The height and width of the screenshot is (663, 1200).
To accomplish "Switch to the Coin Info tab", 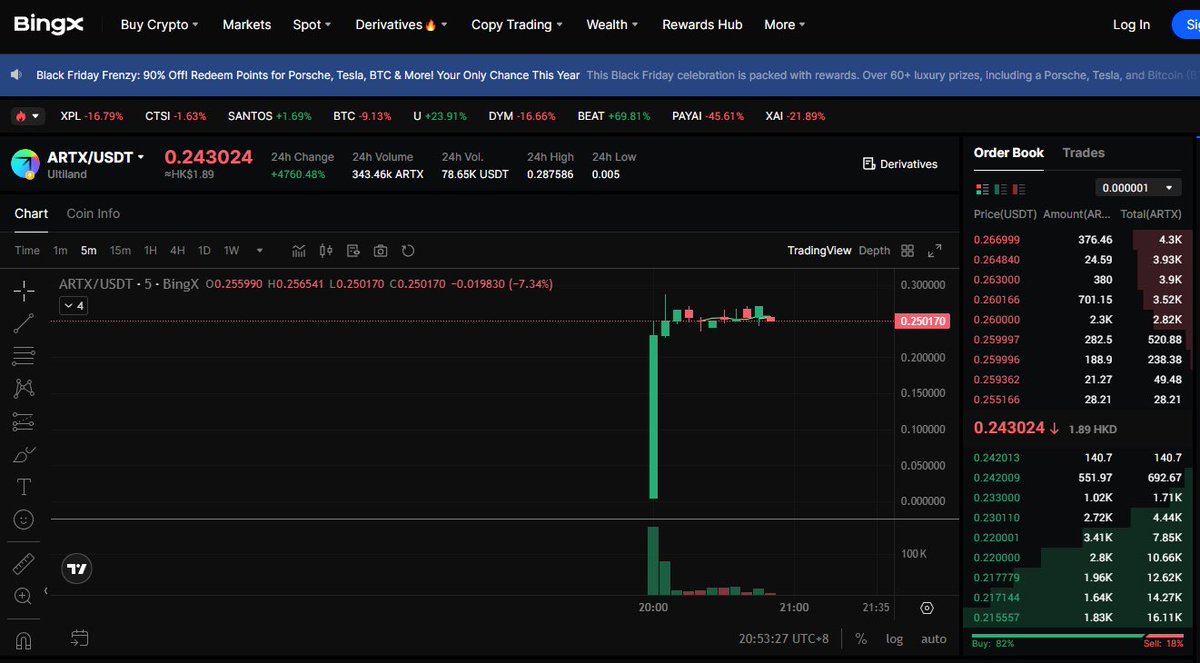I will pos(93,213).
